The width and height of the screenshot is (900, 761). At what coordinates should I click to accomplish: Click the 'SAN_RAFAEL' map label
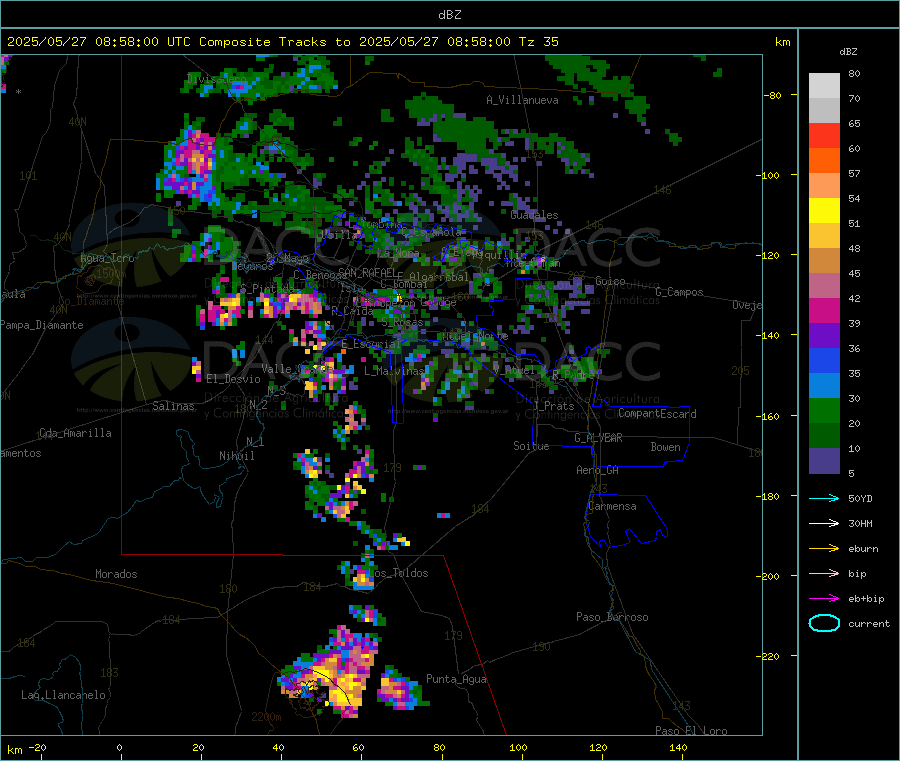click(x=367, y=272)
